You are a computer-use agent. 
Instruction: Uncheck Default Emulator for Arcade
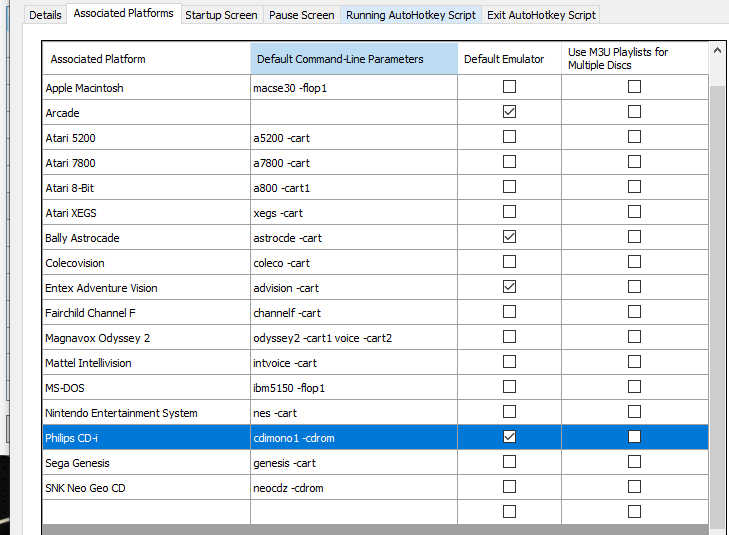point(510,112)
